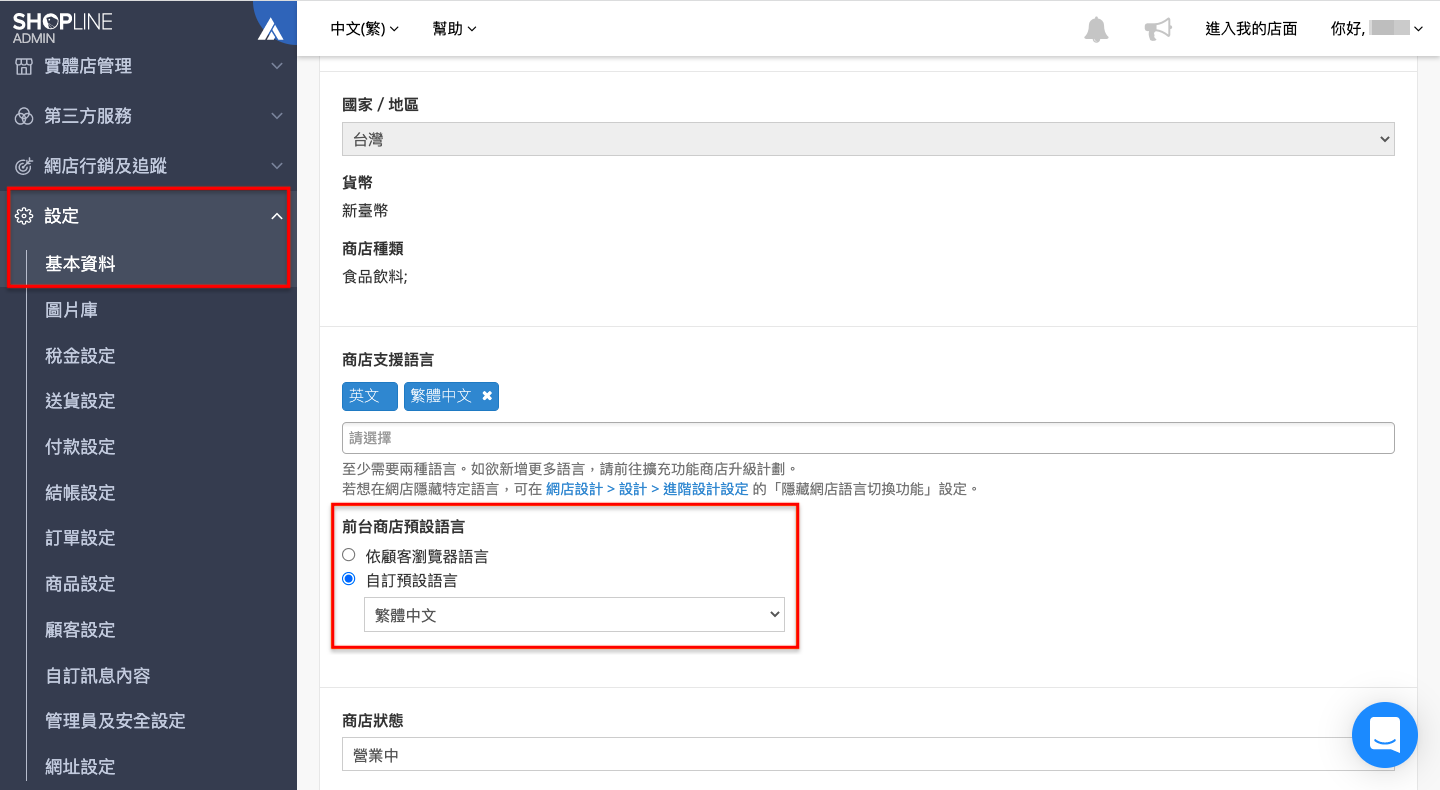Click the 新臺幣 currency value
The image size is (1440, 790).
(365, 211)
